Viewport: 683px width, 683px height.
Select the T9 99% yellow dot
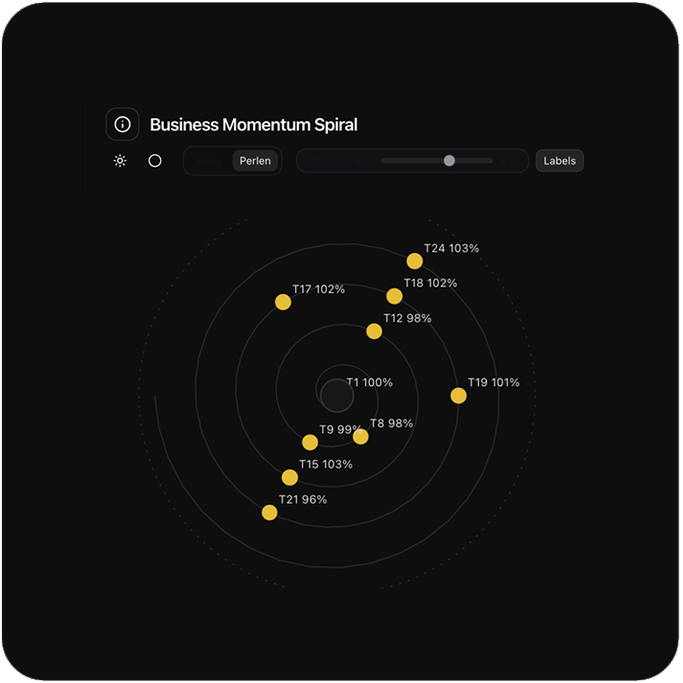click(311, 443)
